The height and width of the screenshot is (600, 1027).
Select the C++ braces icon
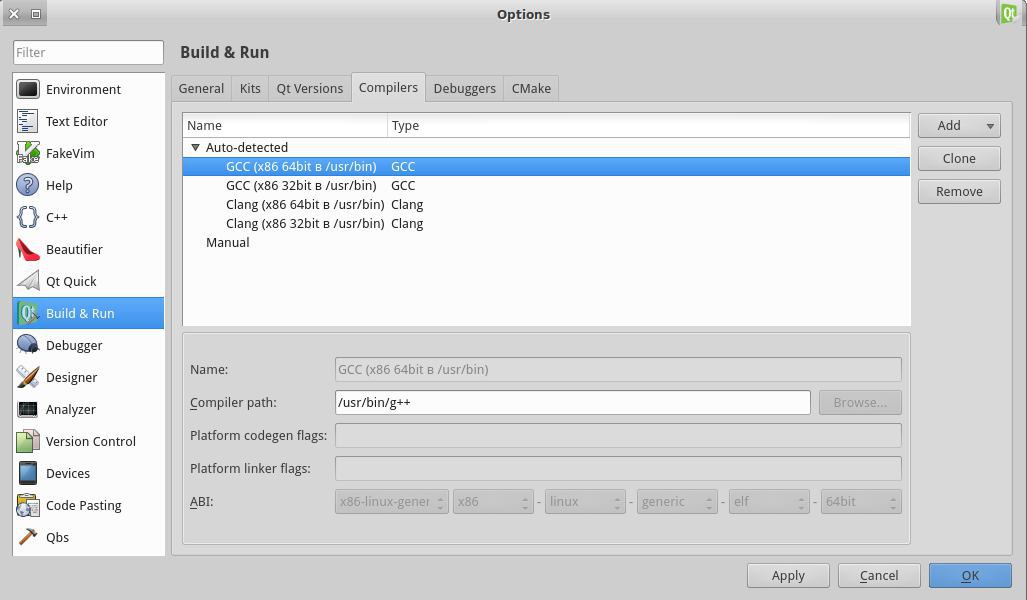coord(28,217)
